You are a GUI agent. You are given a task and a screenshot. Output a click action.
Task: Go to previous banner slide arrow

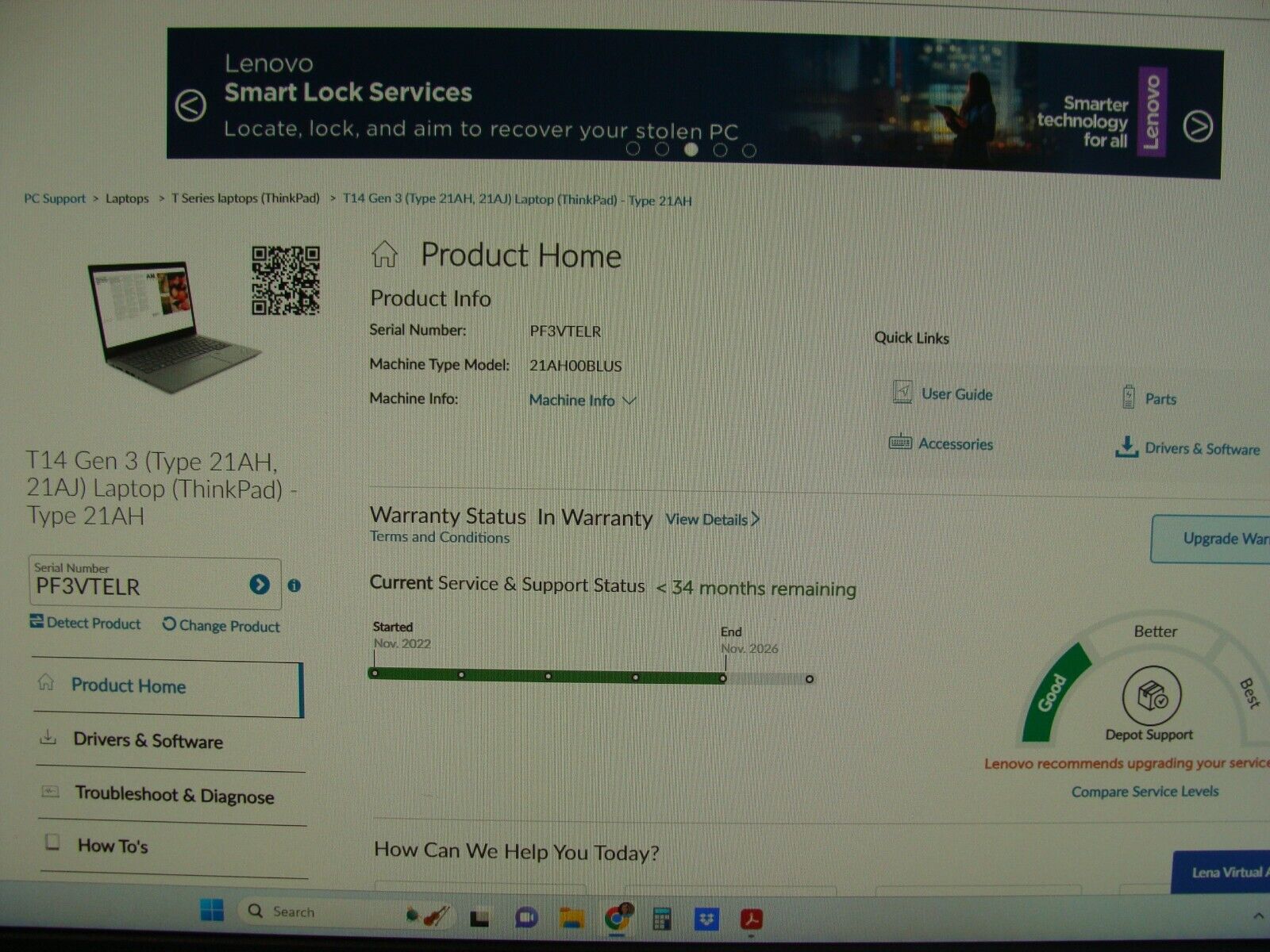click(190, 106)
